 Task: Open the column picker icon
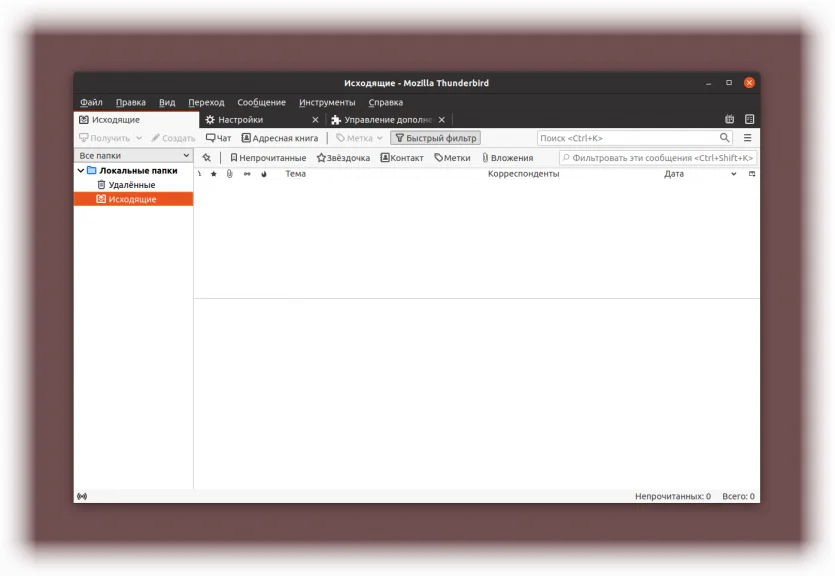751,174
